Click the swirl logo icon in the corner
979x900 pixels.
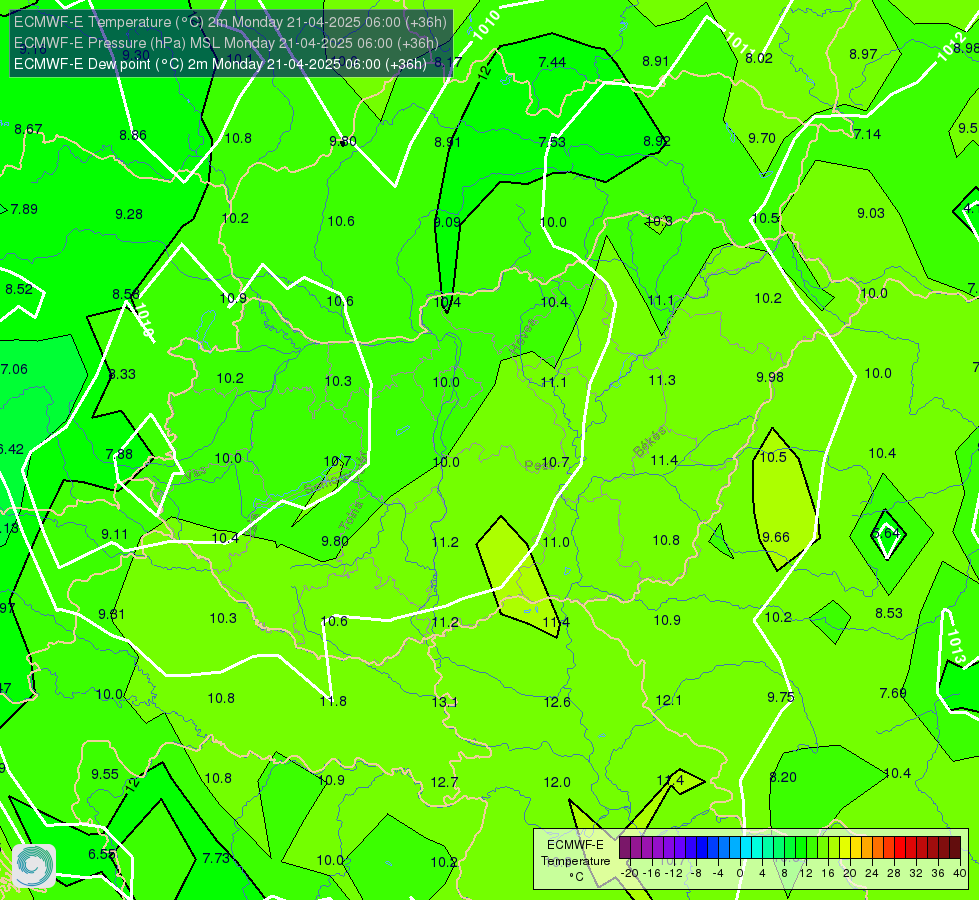pyautogui.click(x=34, y=866)
